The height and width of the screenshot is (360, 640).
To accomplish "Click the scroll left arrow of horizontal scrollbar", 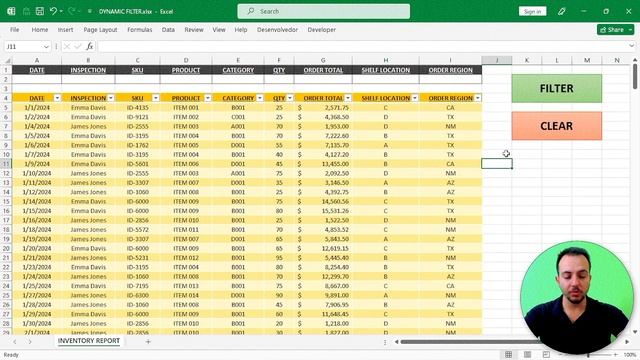I will click(x=396, y=342).
